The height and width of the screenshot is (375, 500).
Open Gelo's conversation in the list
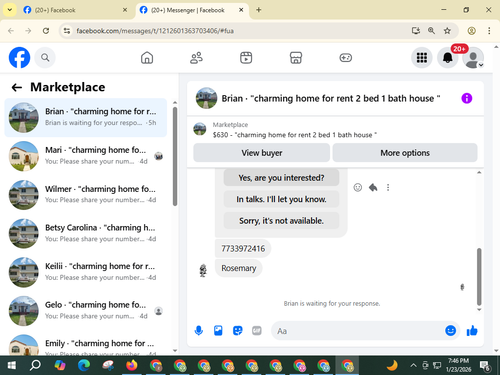(x=86, y=311)
